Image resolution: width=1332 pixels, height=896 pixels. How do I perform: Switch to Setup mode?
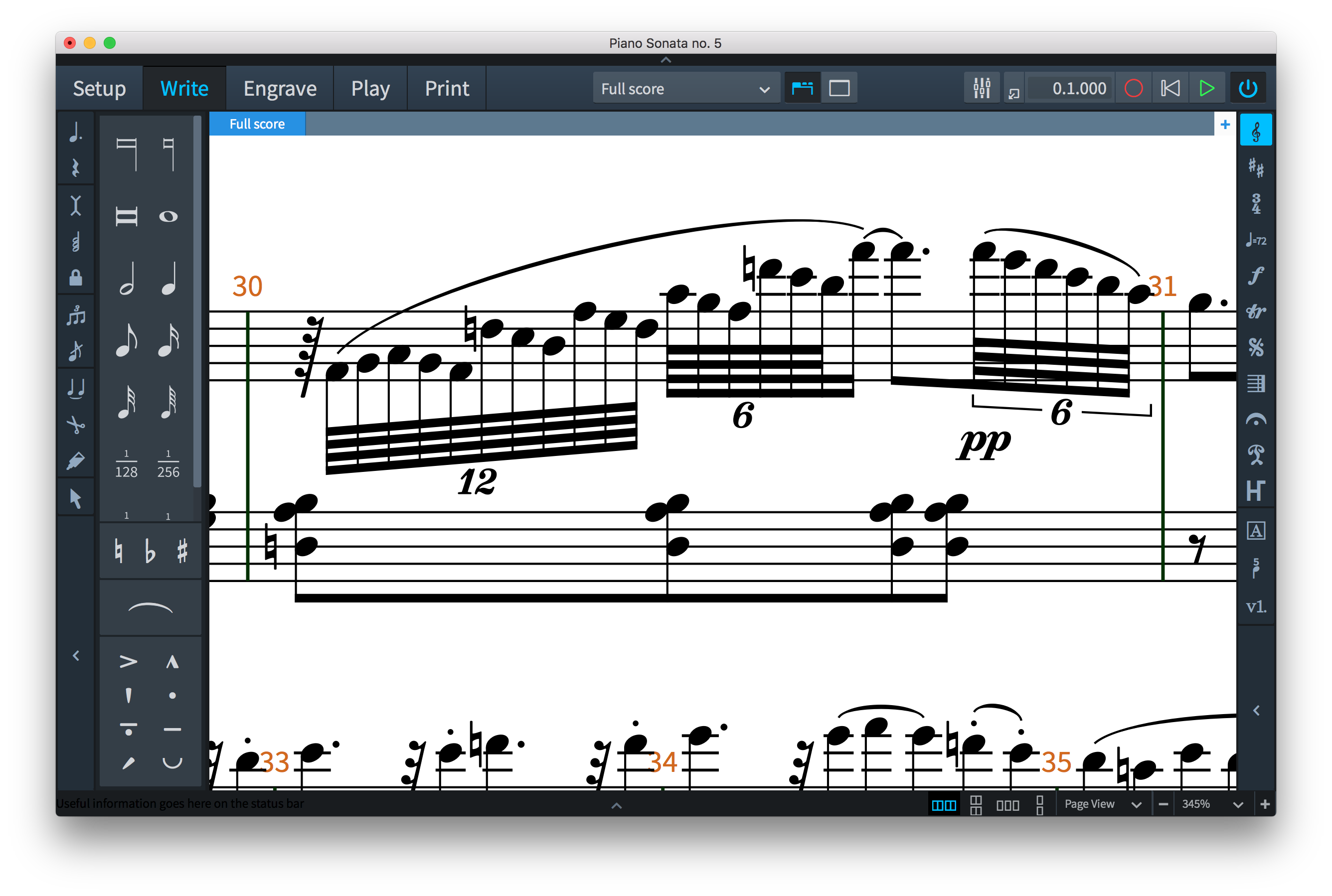pos(99,89)
